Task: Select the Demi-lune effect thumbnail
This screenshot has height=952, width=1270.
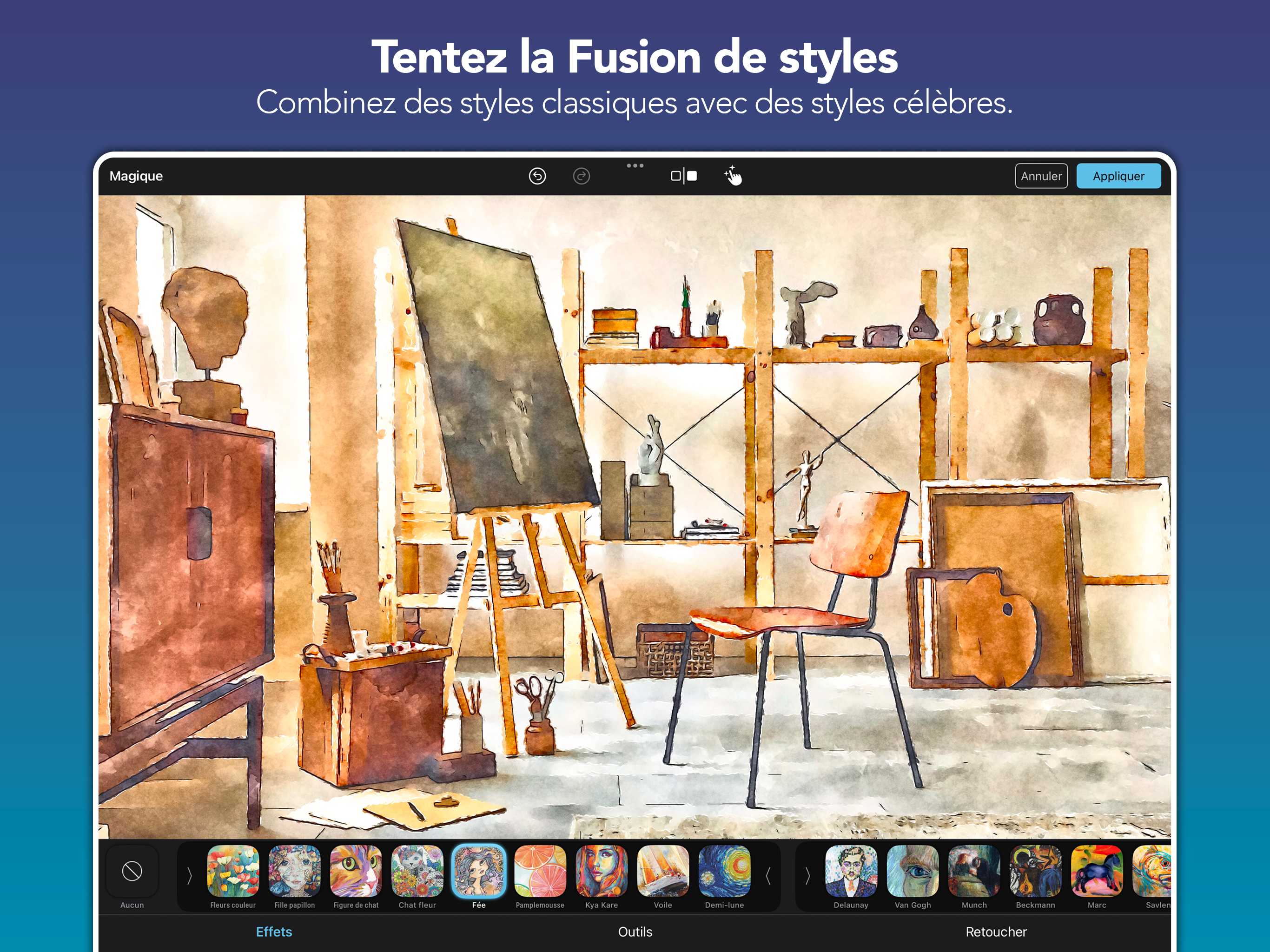Action: click(725, 871)
